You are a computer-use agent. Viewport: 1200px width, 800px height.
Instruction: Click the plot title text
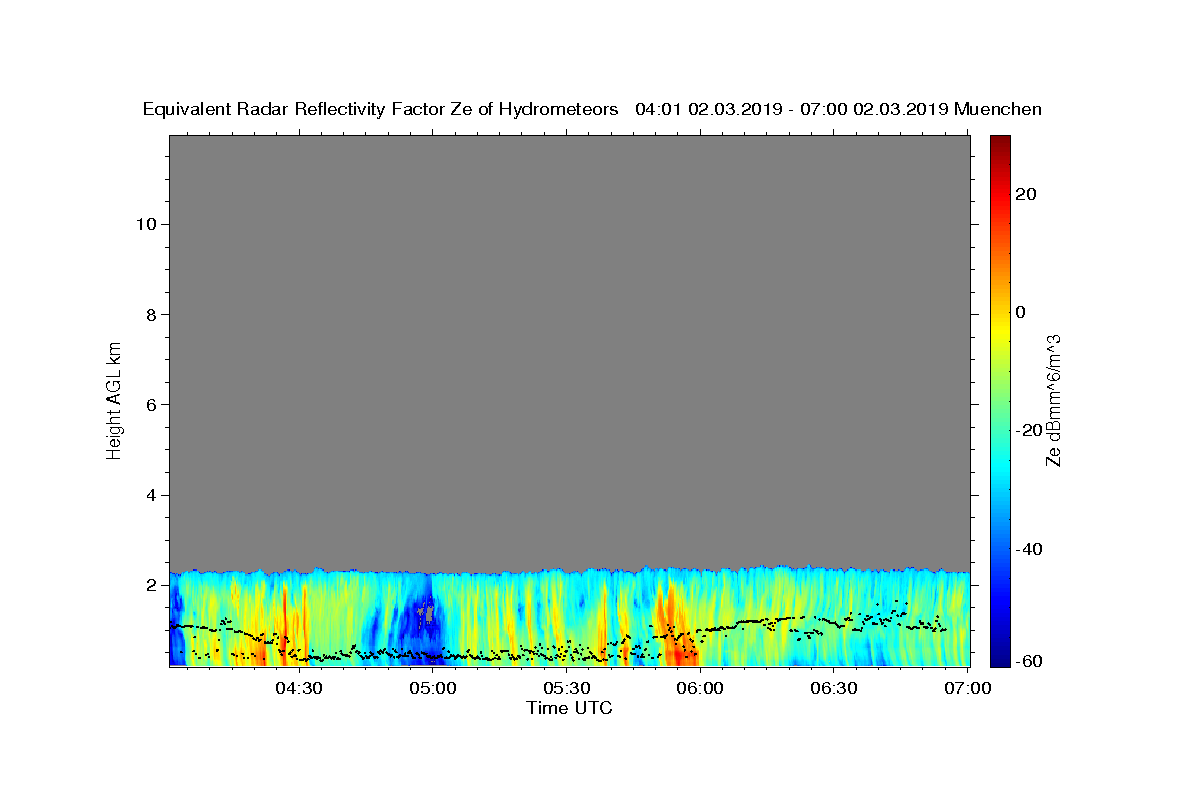click(592, 109)
